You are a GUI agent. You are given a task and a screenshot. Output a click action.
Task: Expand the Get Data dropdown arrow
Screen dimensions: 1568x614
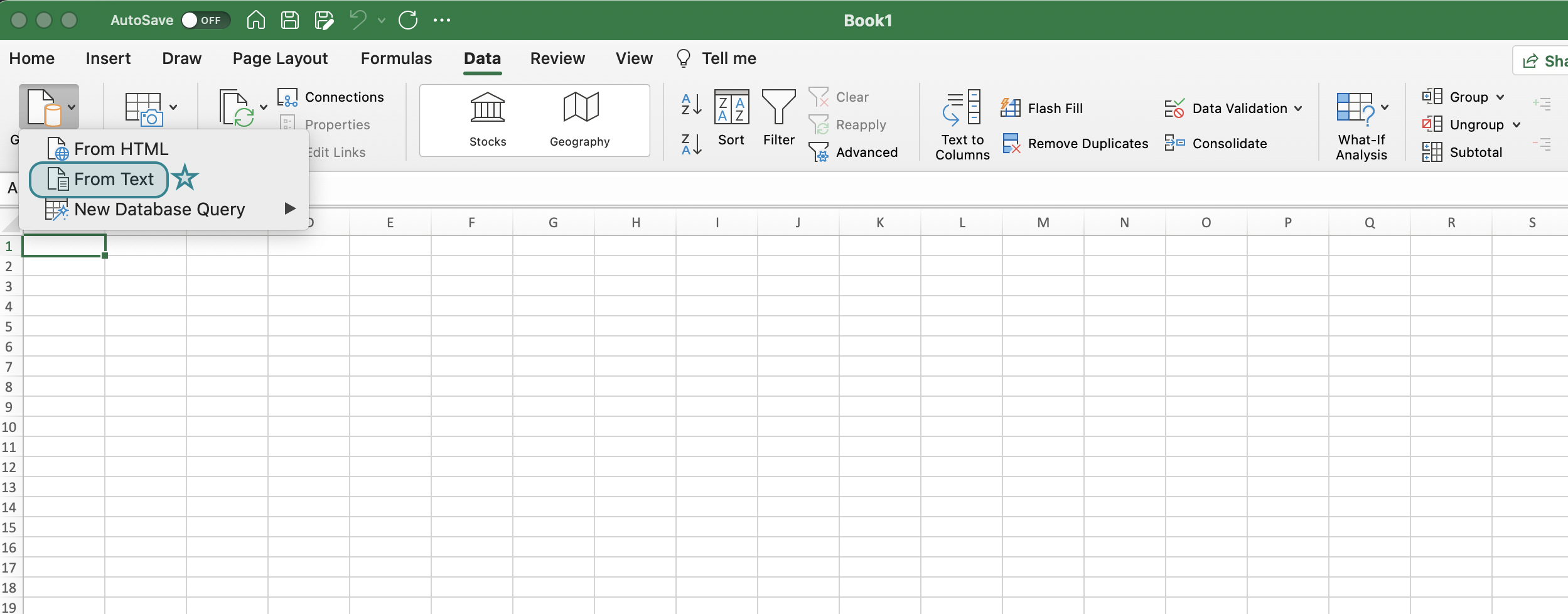coord(72,107)
